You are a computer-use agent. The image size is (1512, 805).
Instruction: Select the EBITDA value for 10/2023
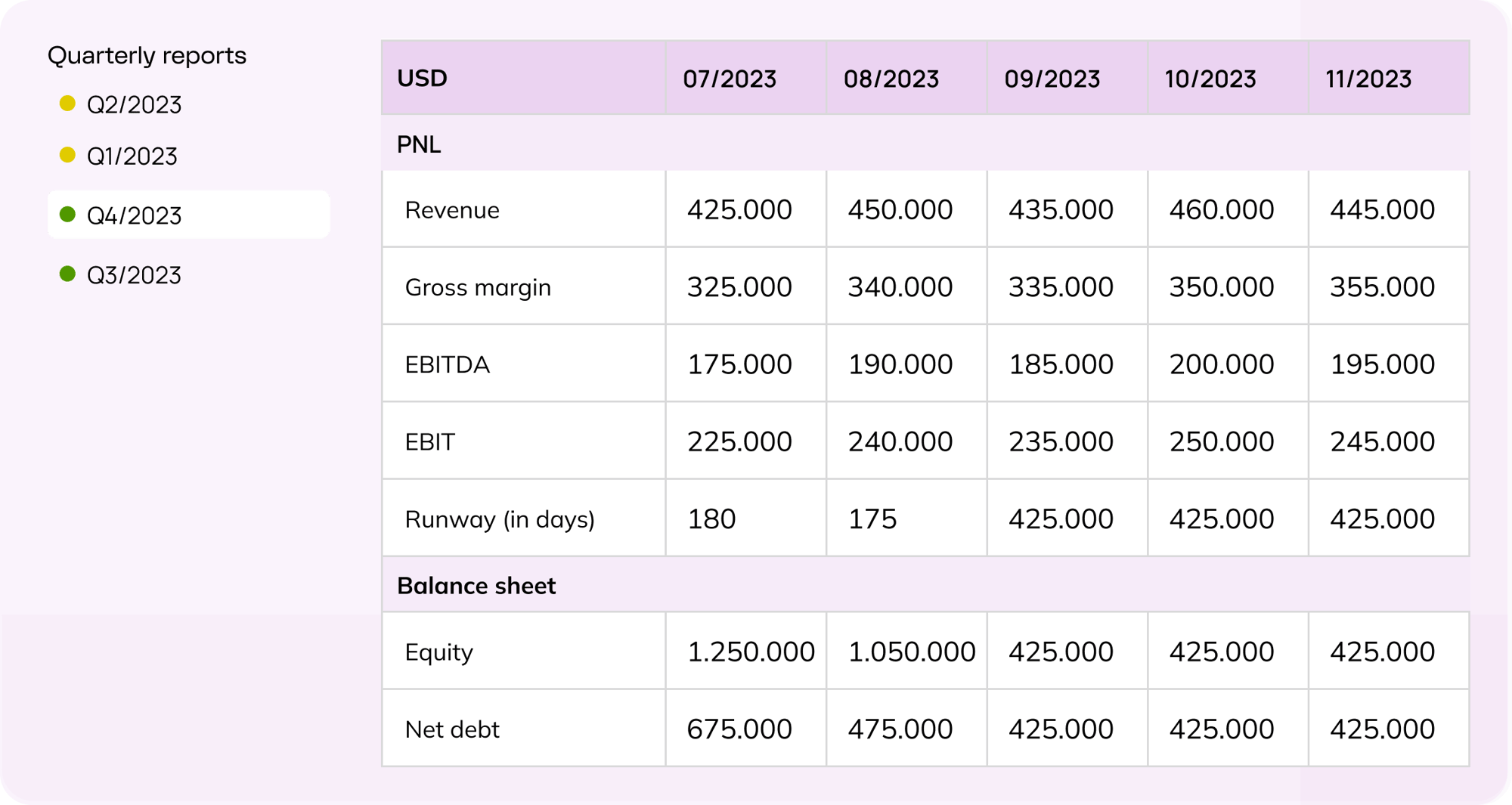(1222, 364)
